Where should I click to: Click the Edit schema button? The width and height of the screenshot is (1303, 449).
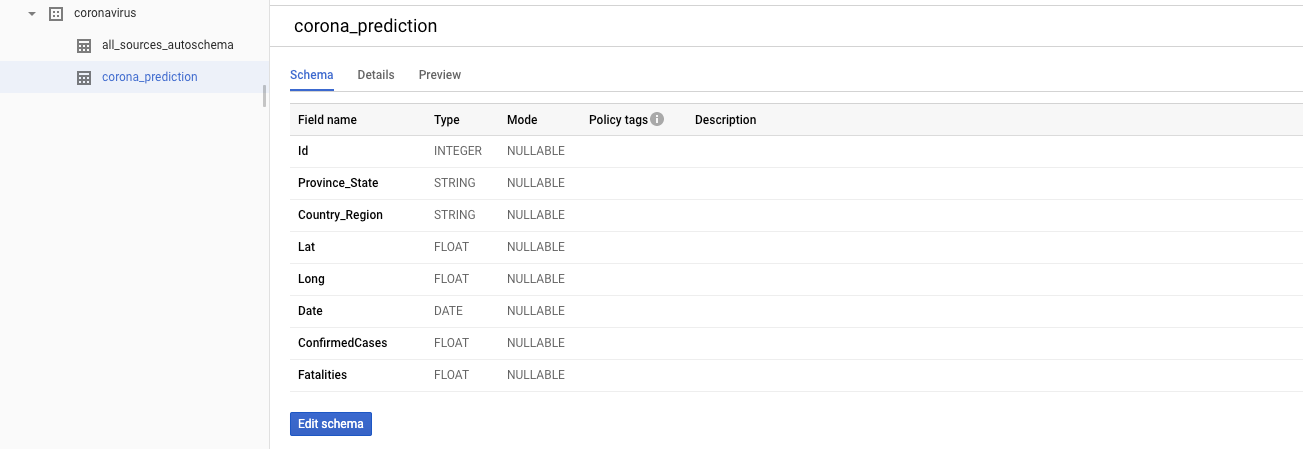[x=331, y=424]
